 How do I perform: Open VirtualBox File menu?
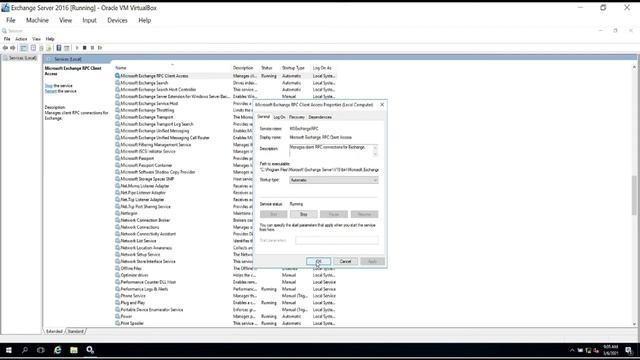point(11,20)
